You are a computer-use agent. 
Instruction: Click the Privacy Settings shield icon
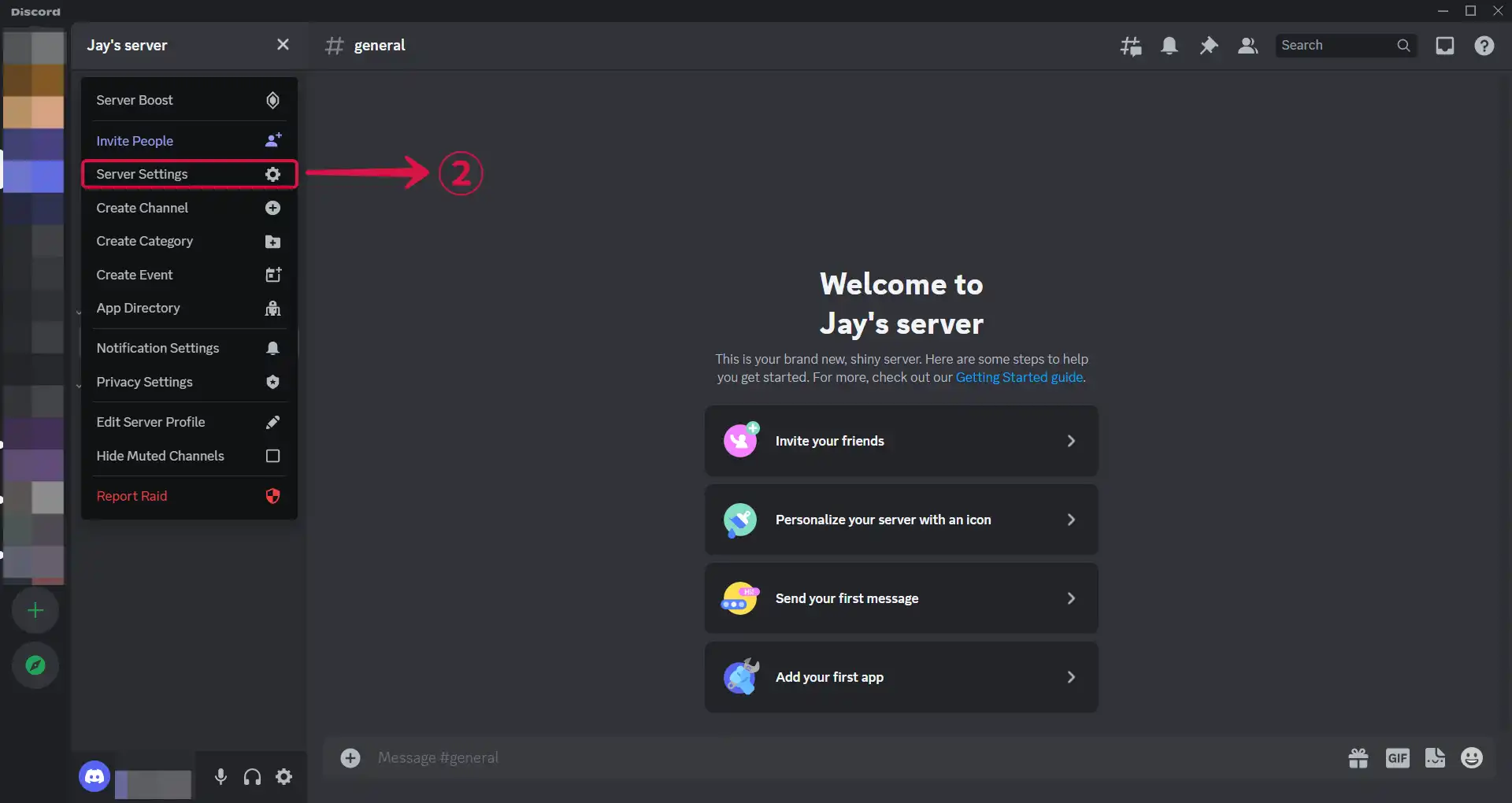(272, 382)
